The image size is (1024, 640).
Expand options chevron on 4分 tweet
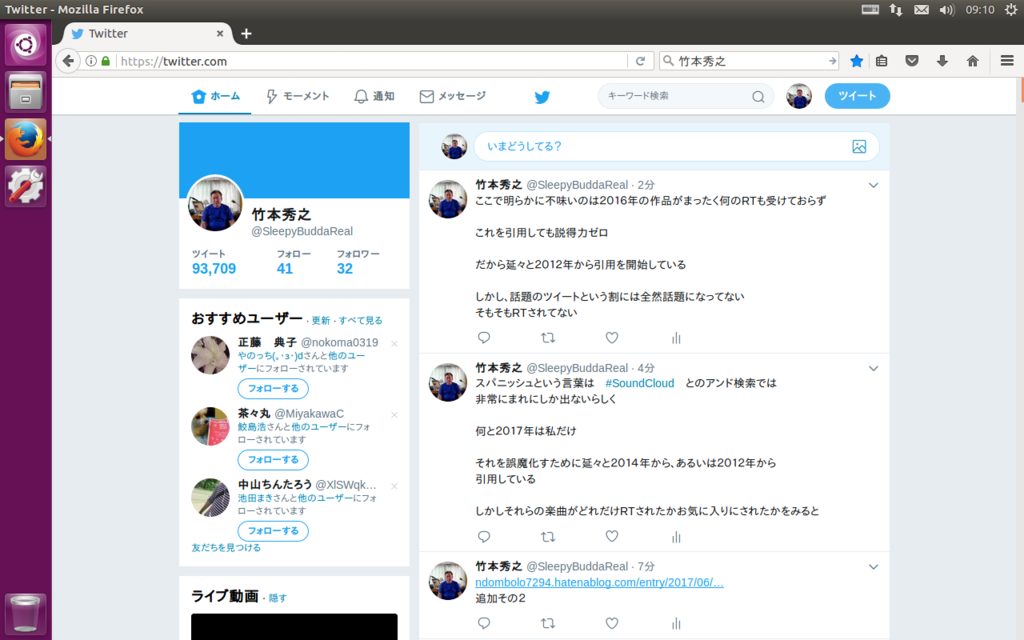873,368
